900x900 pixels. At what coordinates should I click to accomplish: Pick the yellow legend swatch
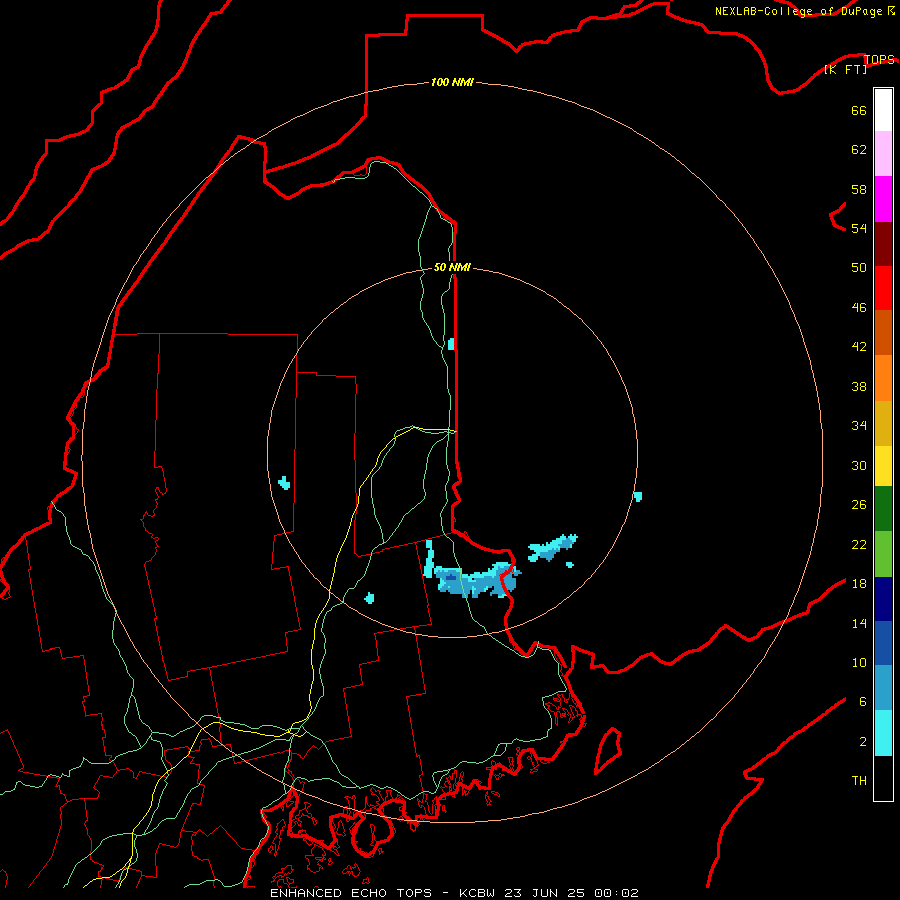883,466
